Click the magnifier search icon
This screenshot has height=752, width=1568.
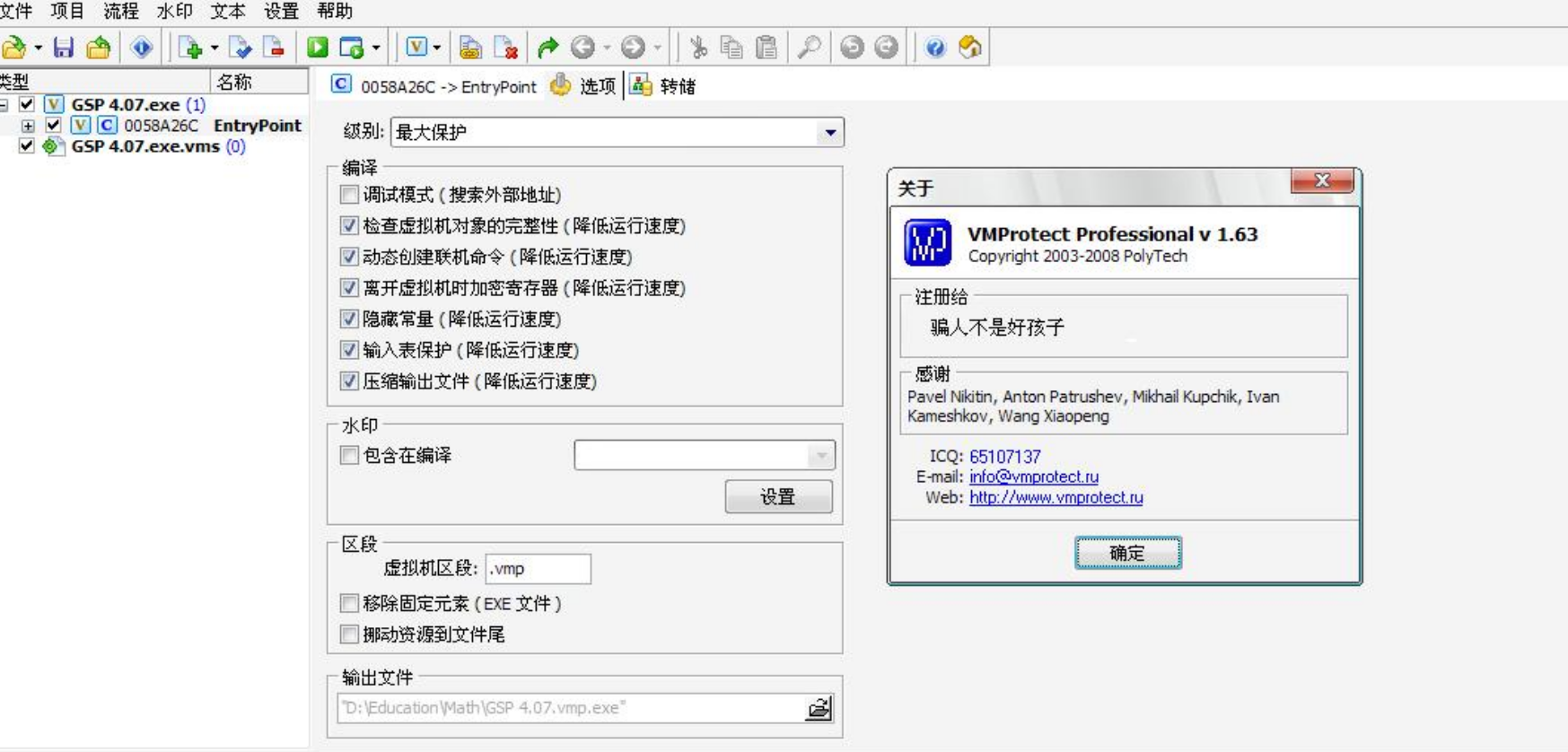(810, 48)
